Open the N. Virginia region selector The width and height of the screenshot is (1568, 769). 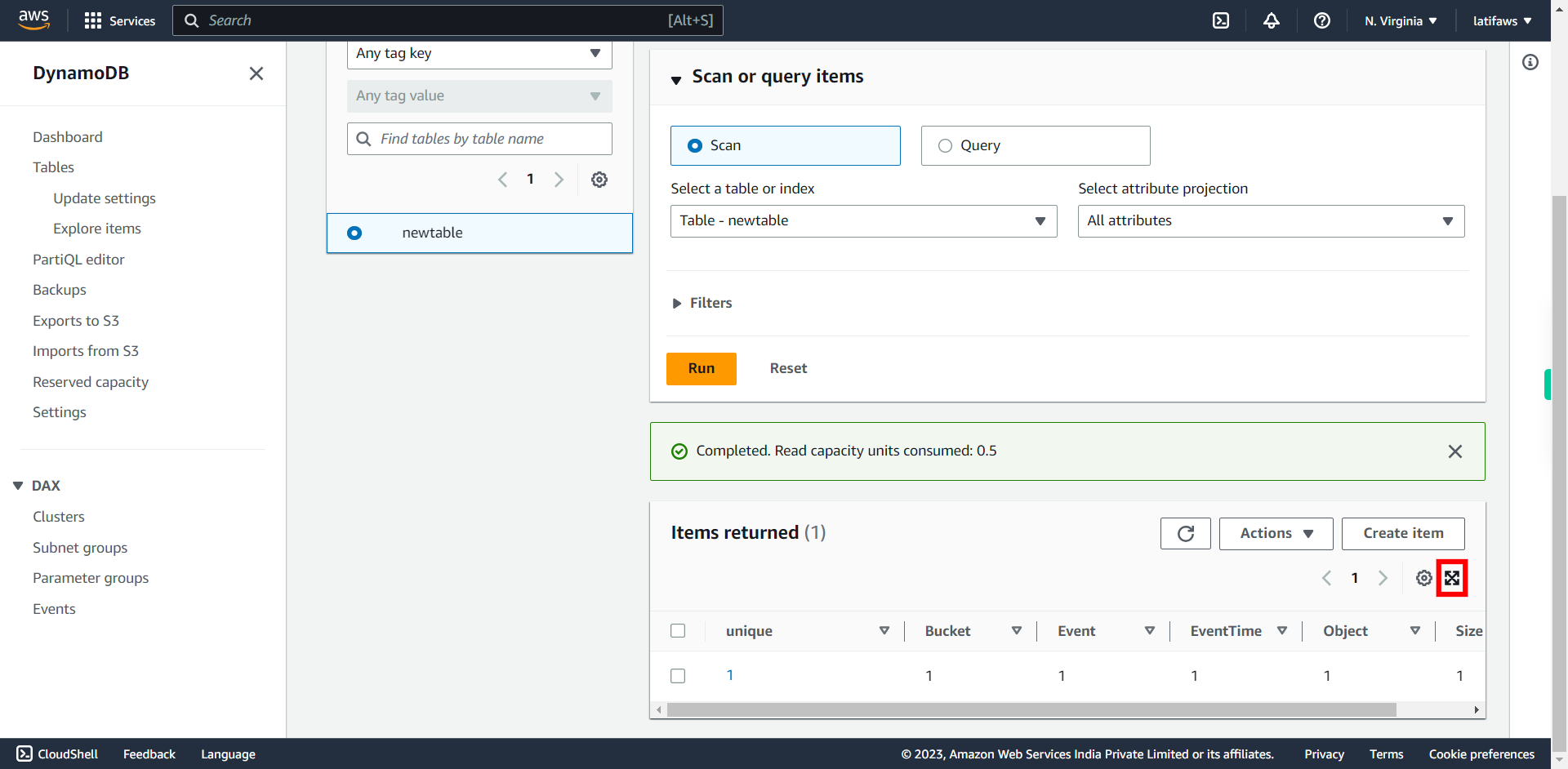[1401, 21]
